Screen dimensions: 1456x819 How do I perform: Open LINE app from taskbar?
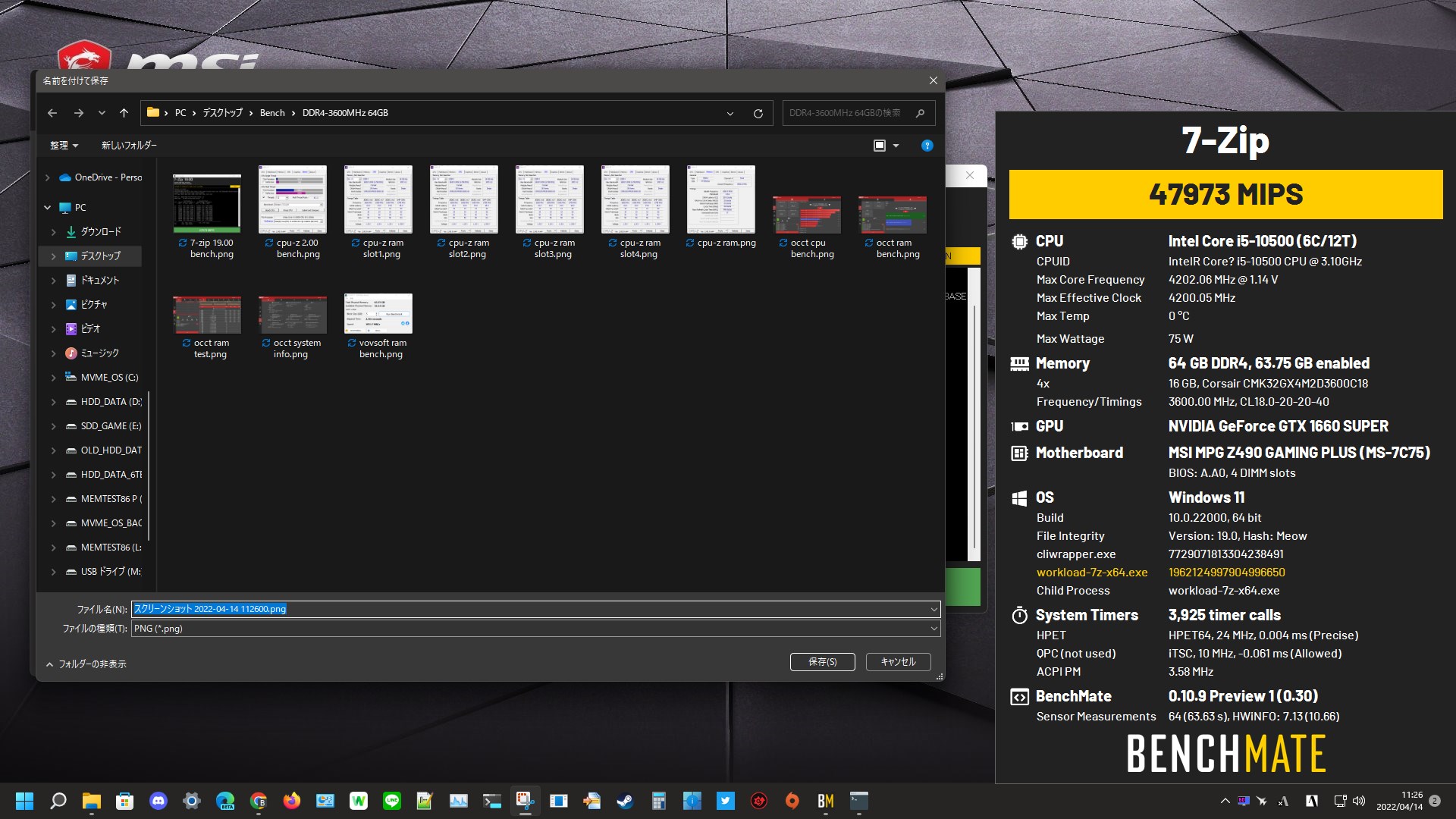tap(391, 801)
